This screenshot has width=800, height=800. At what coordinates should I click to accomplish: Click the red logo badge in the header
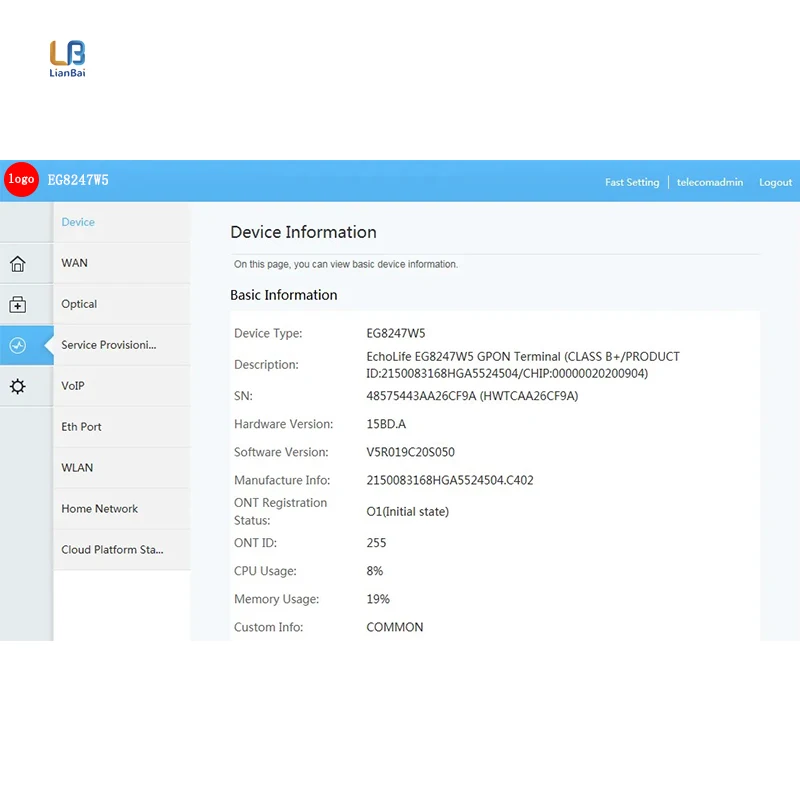click(x=21, y=180)
